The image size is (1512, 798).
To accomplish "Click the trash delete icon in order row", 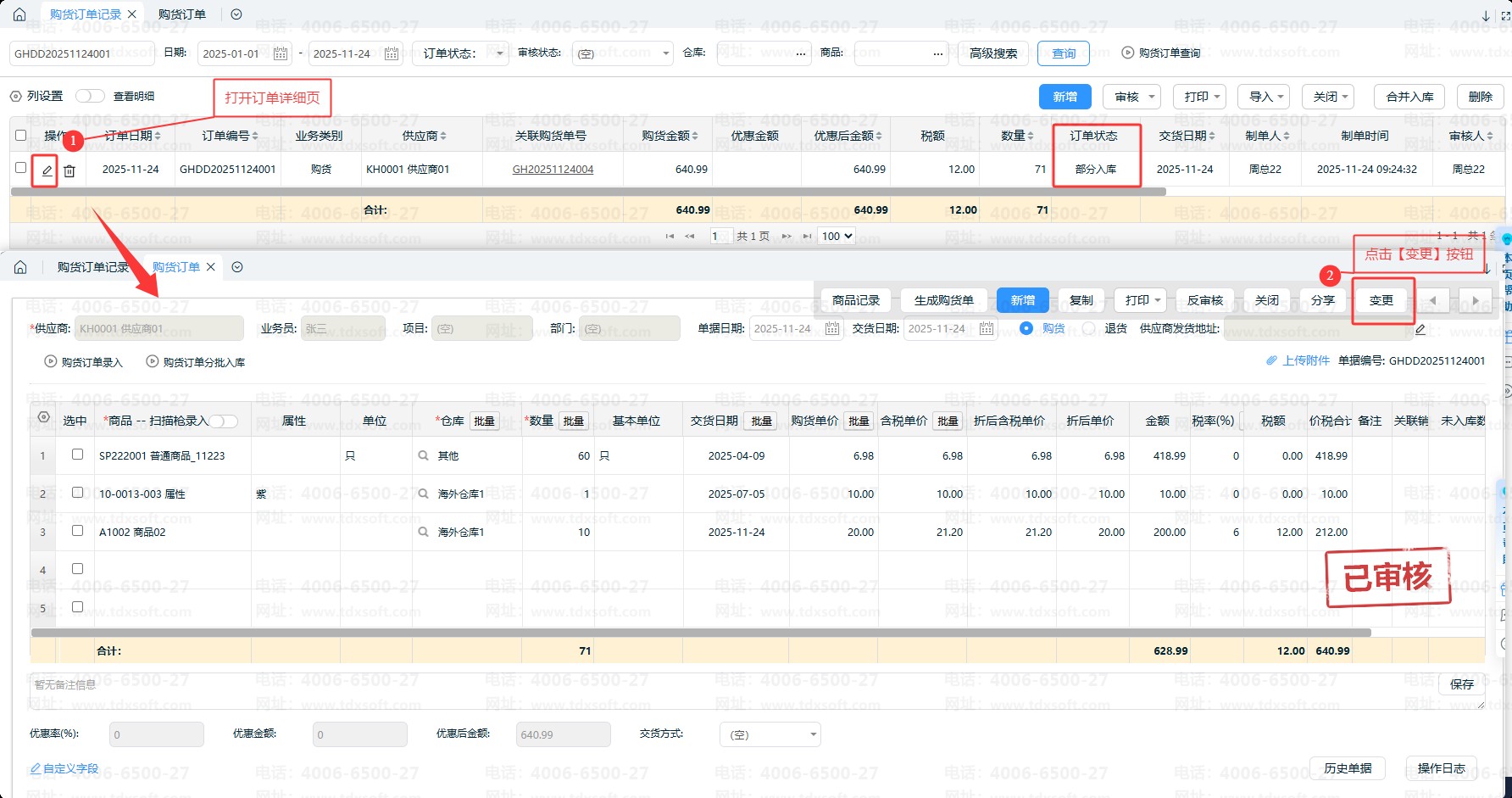I will [x=69, y=170].
